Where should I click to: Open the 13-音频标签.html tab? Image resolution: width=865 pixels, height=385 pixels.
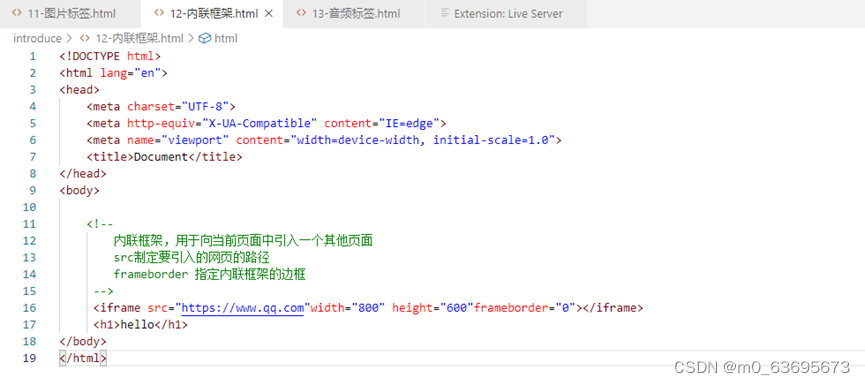pos(354,14)
